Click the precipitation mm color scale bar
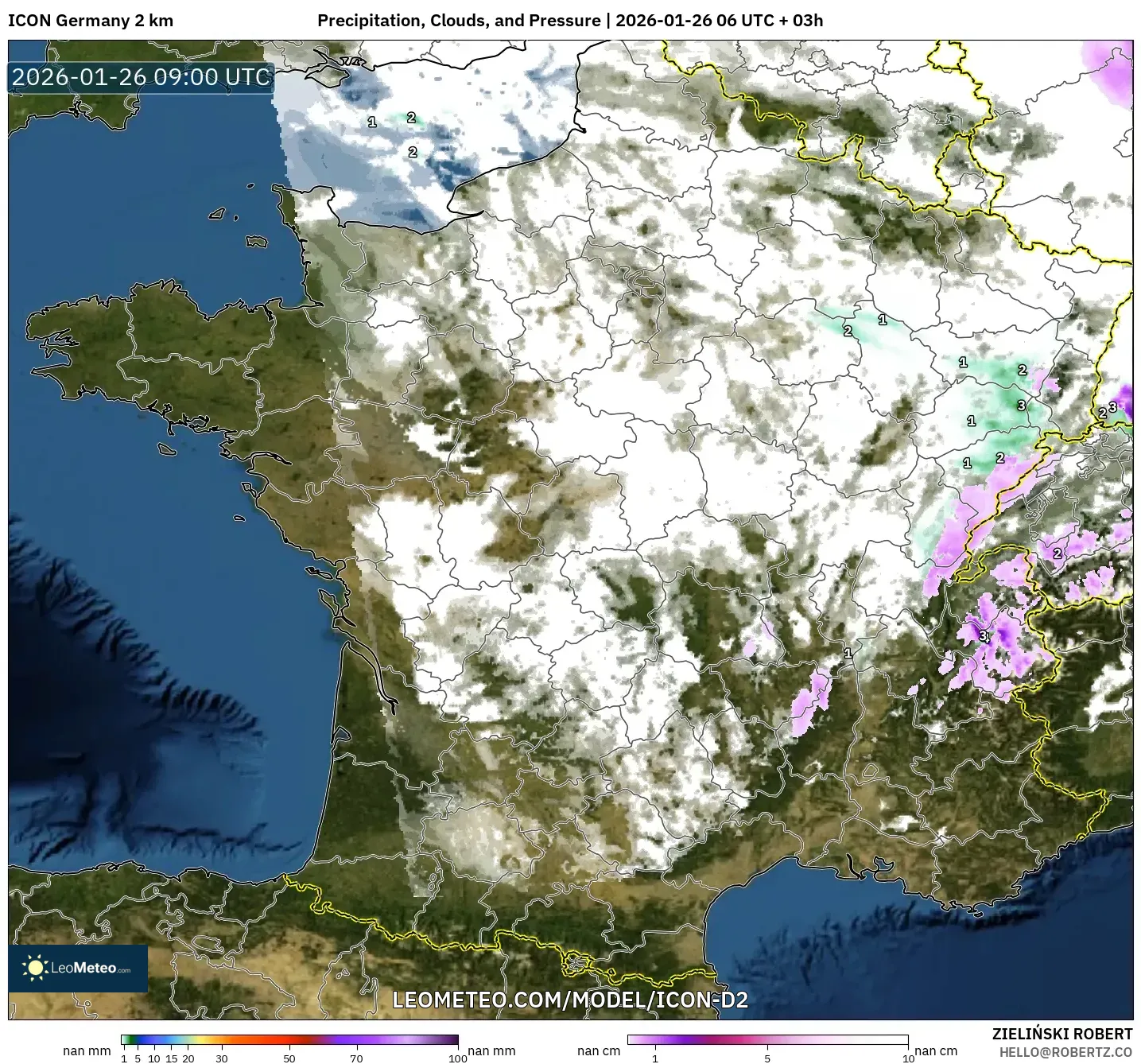This screenshot has width=1141, height=1064. pos(289,1039)
